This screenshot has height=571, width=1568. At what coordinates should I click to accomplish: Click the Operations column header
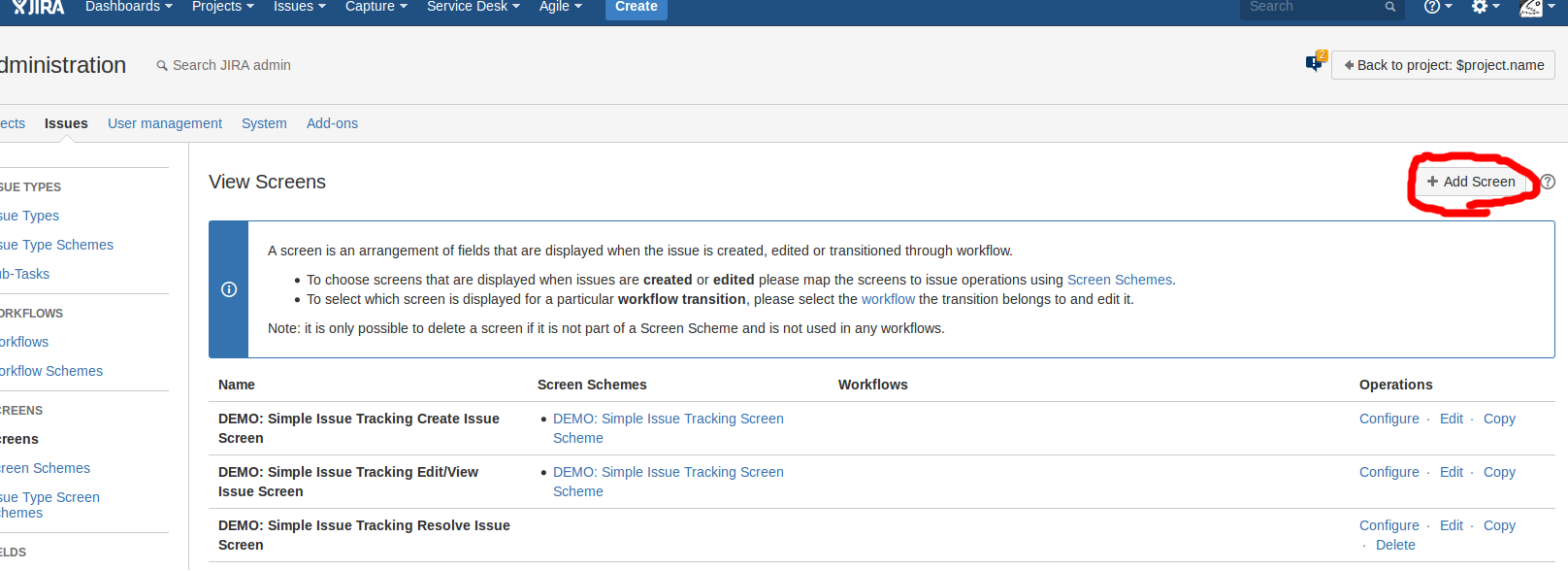point(1395,385)
